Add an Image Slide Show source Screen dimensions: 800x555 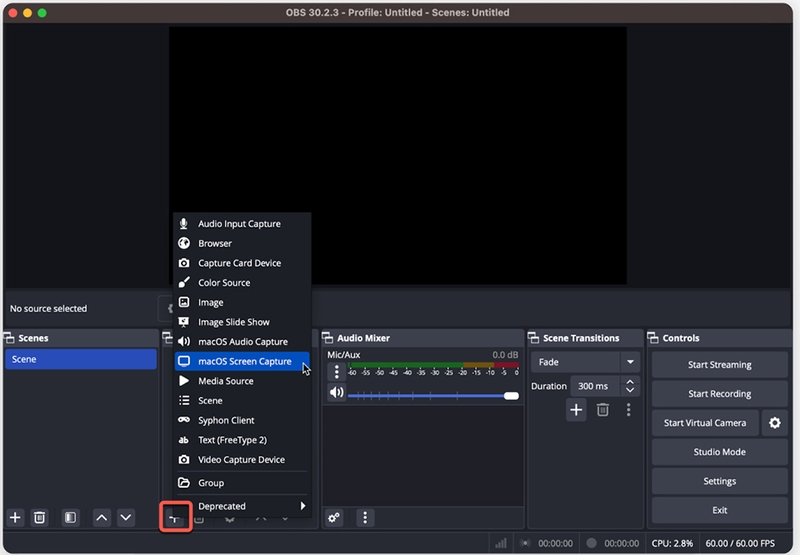point(243,322)
